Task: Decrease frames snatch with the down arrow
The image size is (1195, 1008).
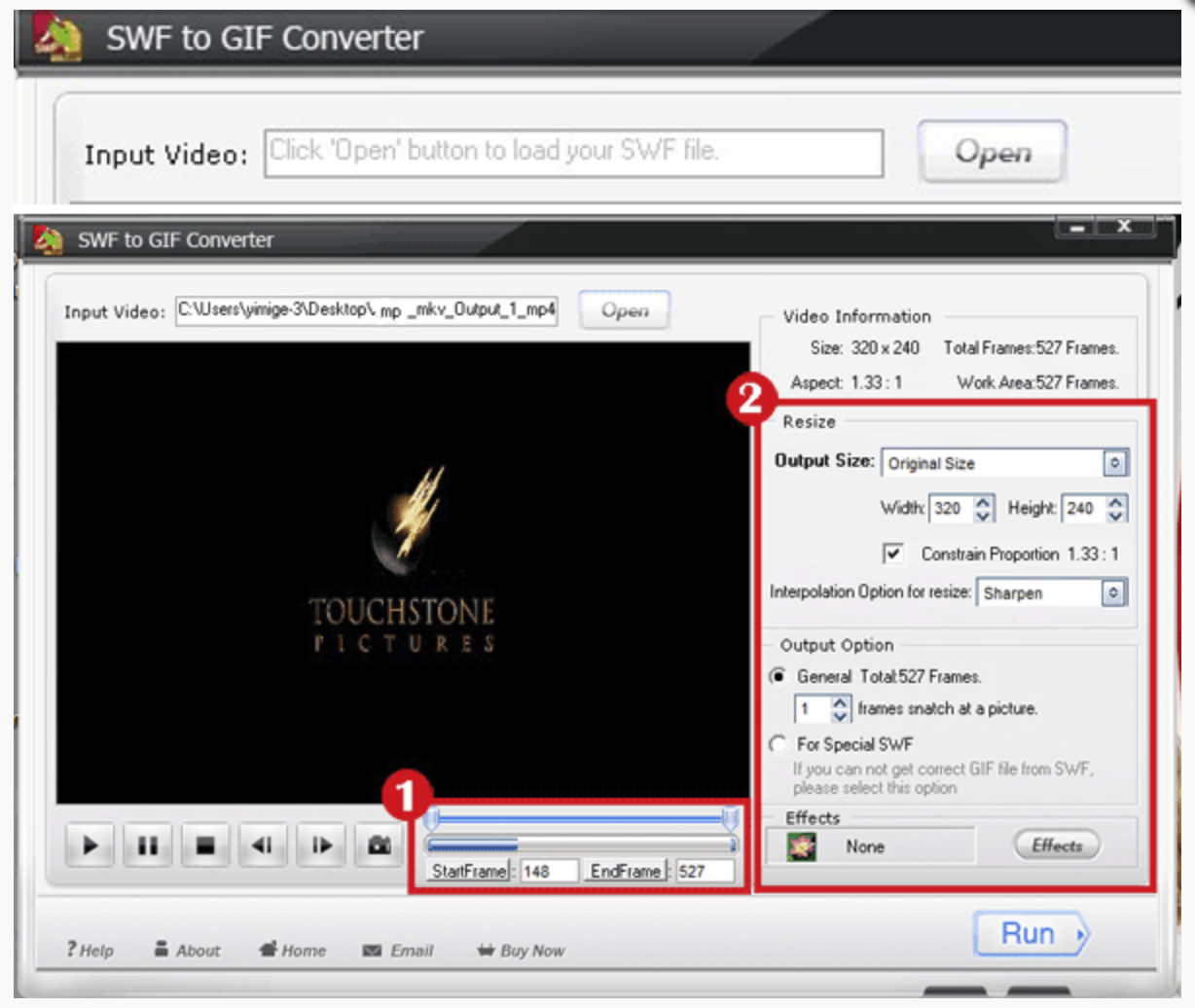Action: (841, 715)
